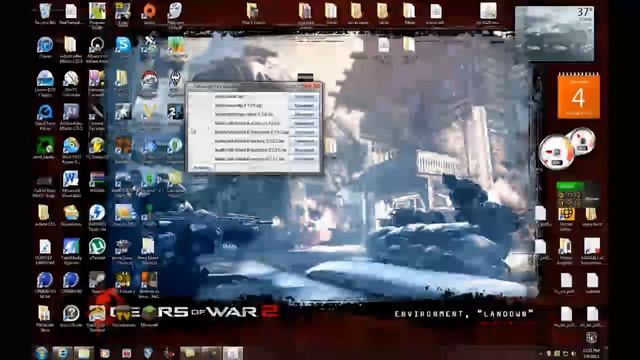This screenshot has width=640, height=360.
Task: Open the Windows Start menu orb
Action: (x=41, y=353)
